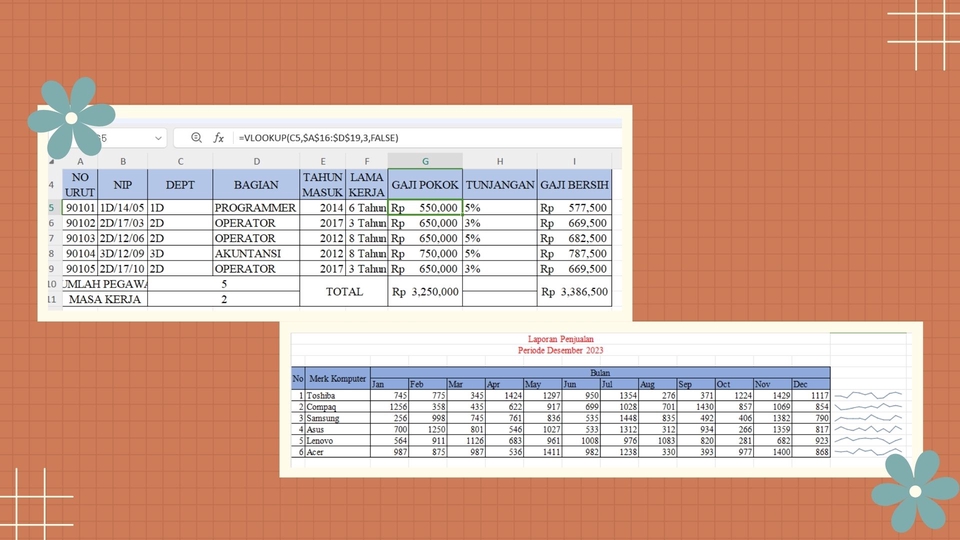Click the Samsung row label
960x540 pixels.
pos(337,418)
